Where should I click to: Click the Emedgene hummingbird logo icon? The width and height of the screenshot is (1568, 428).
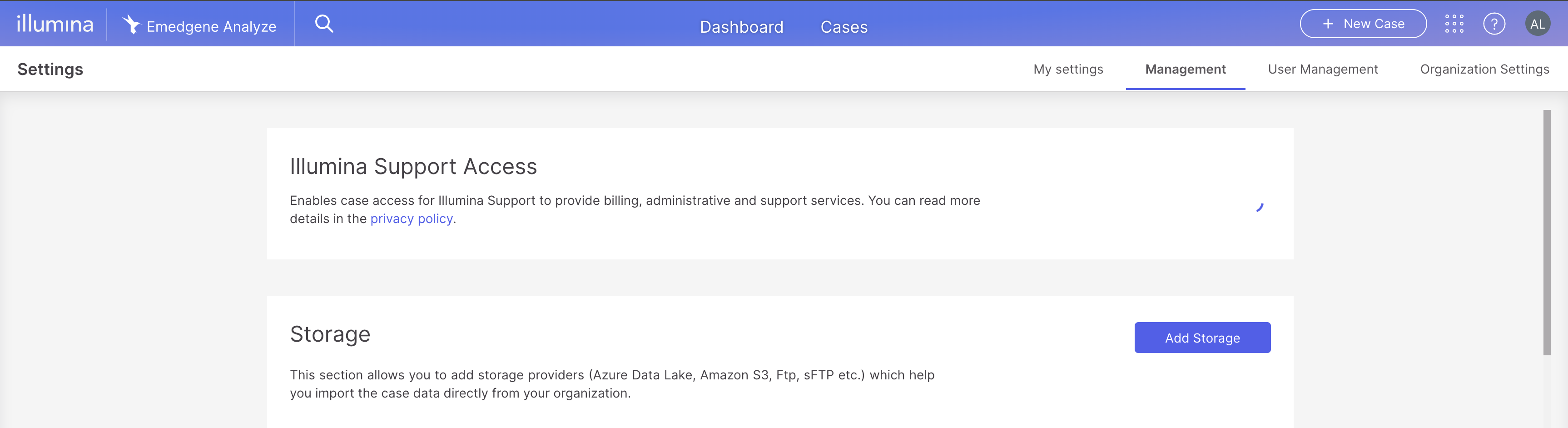pyautogui.click(x=131, y=25)
